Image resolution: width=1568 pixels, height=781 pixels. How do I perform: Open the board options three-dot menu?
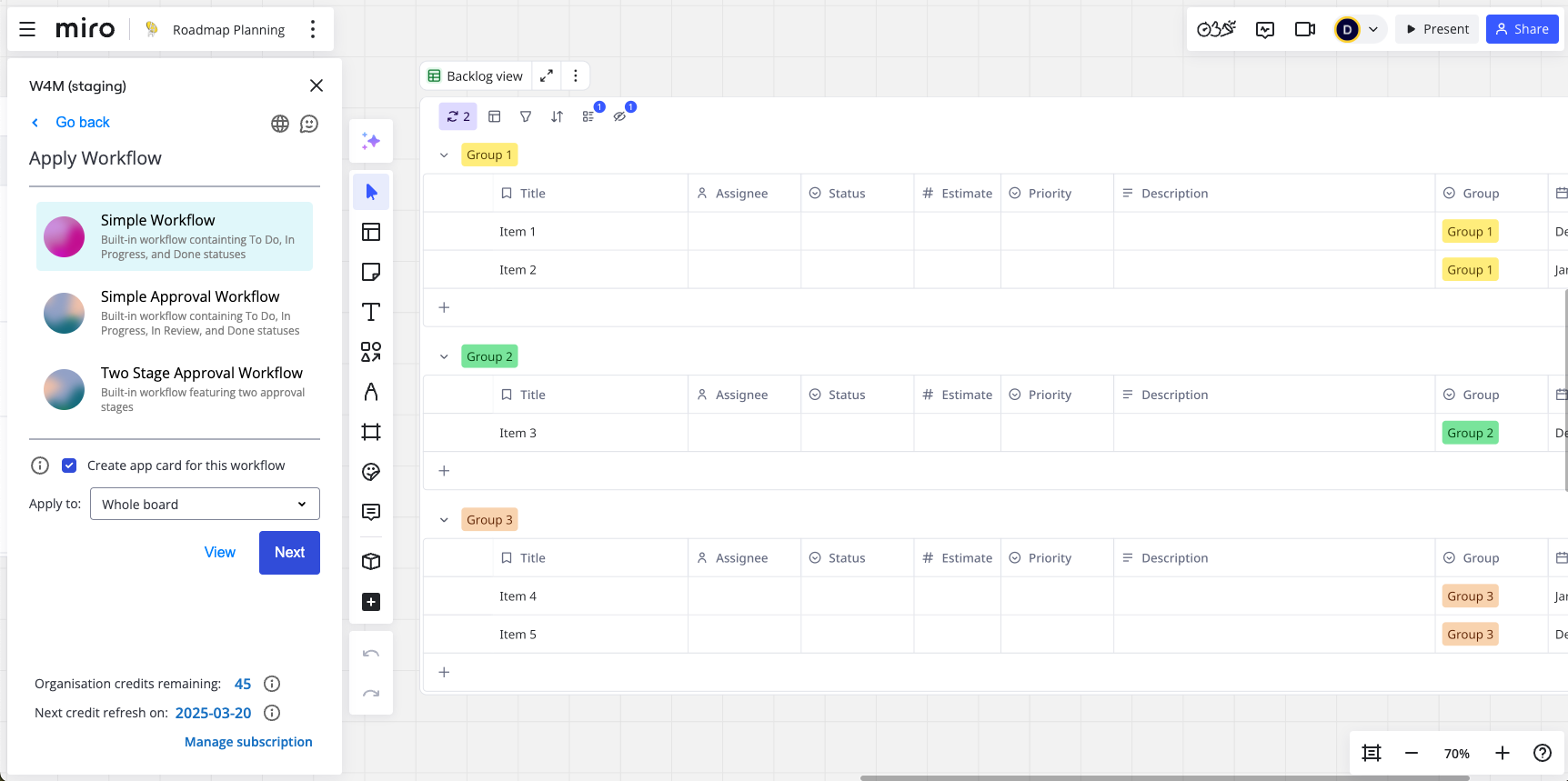tap(313, 29)
